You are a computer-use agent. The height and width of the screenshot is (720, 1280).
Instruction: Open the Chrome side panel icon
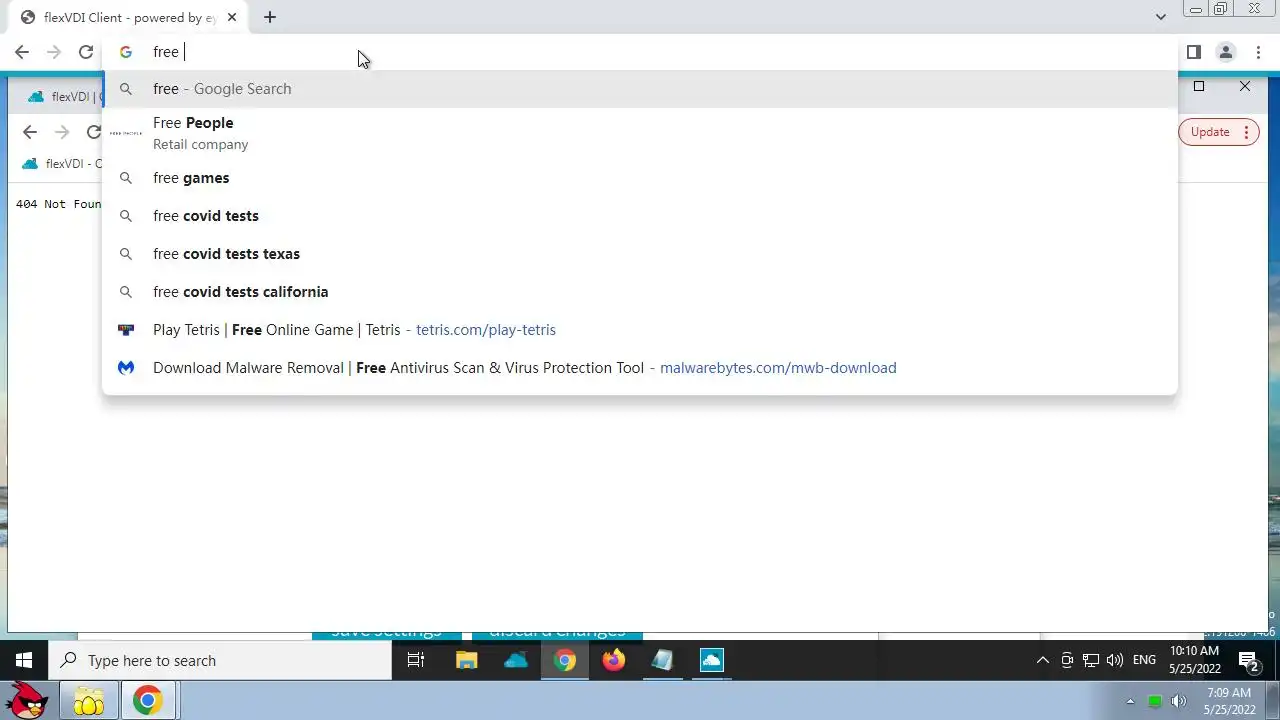point(1194,52)
